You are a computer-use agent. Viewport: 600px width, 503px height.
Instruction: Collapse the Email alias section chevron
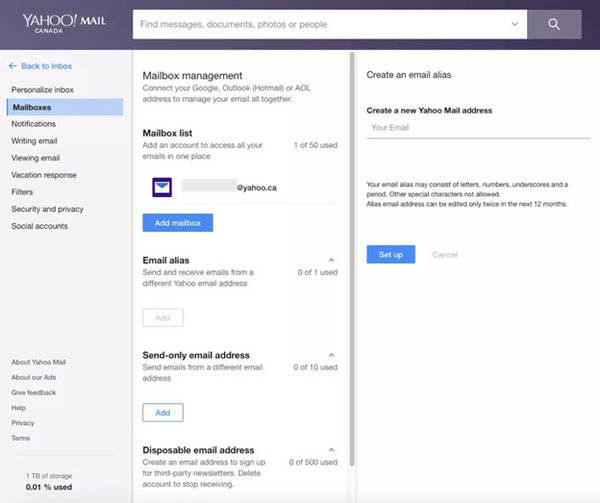[x=331, y=260]
